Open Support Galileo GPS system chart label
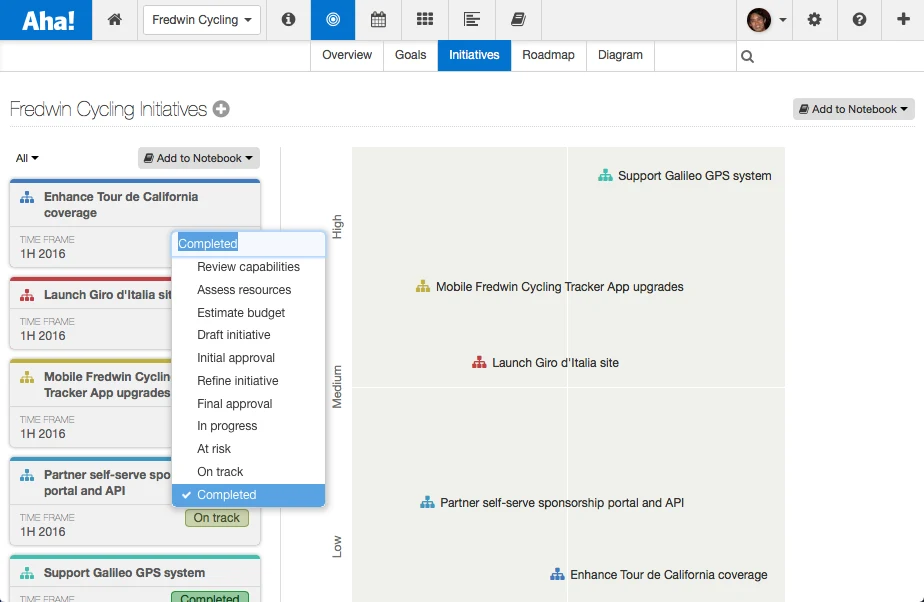Image resolution: width=924 pixels, height=602 pixels. [694, 176]
